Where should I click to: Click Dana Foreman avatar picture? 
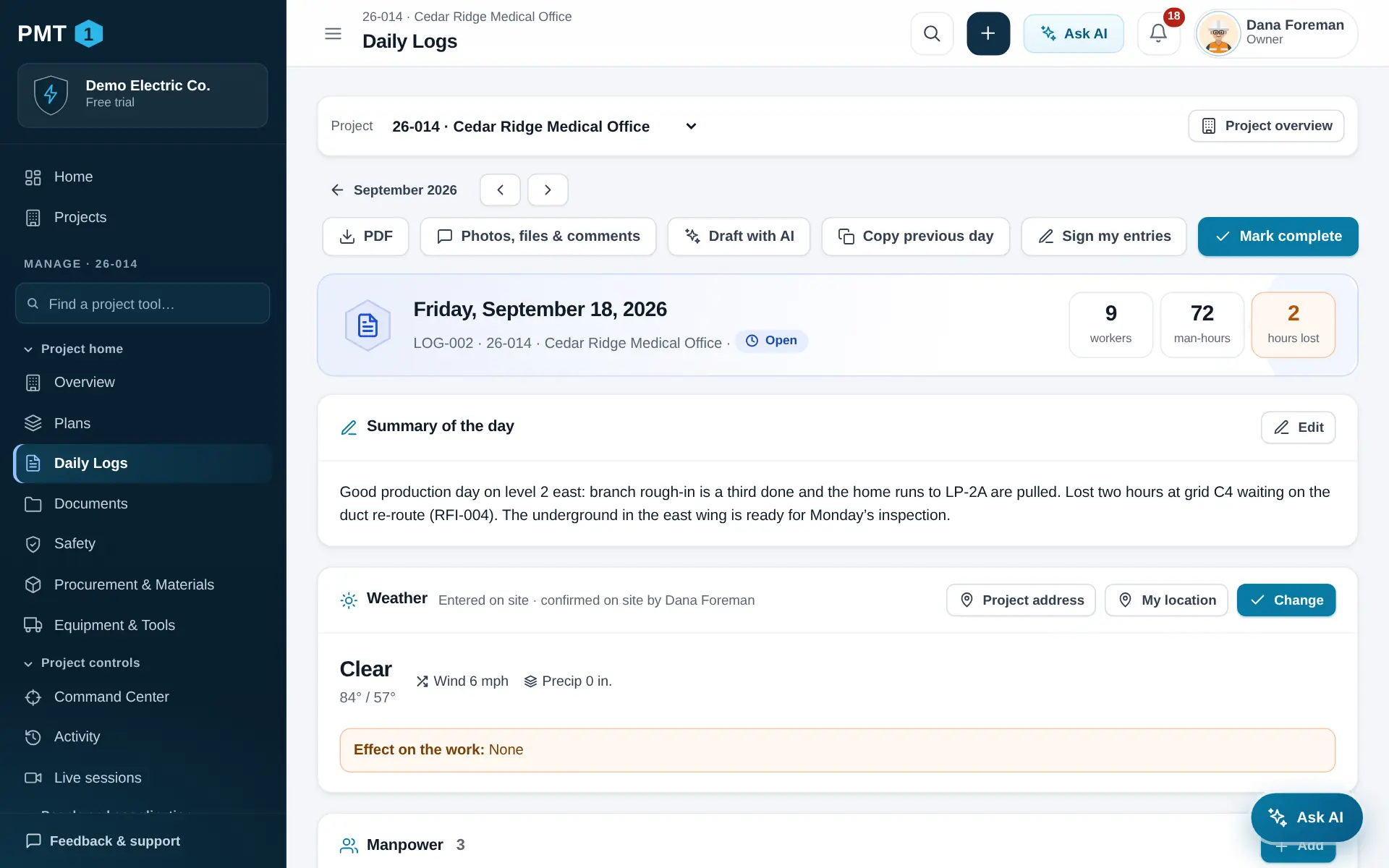[1219, 33]
